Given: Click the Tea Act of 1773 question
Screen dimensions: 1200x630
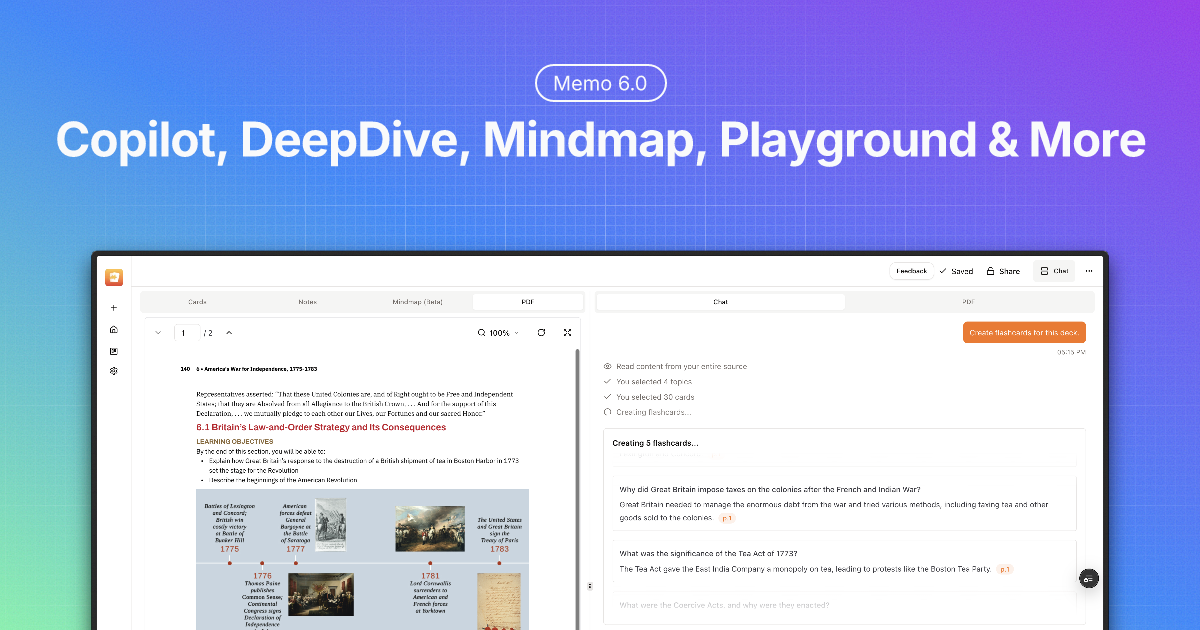Looking at the screenshot, I should pyautogui.click(x=708, y=553).
